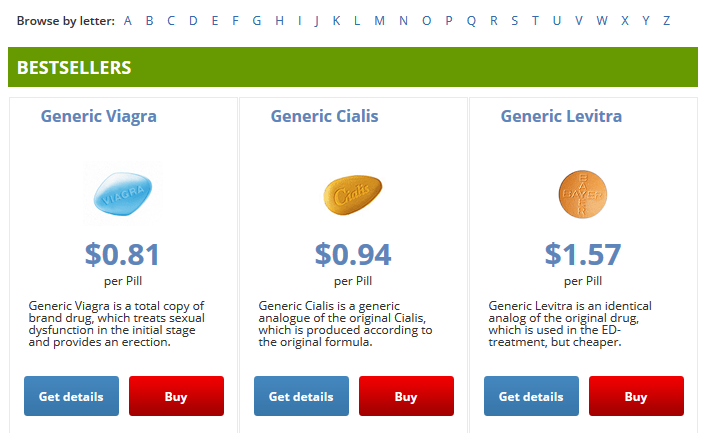Get details for Generic Levitra
The width and height of the screenshot is (704, 433).
click(531, 396)
